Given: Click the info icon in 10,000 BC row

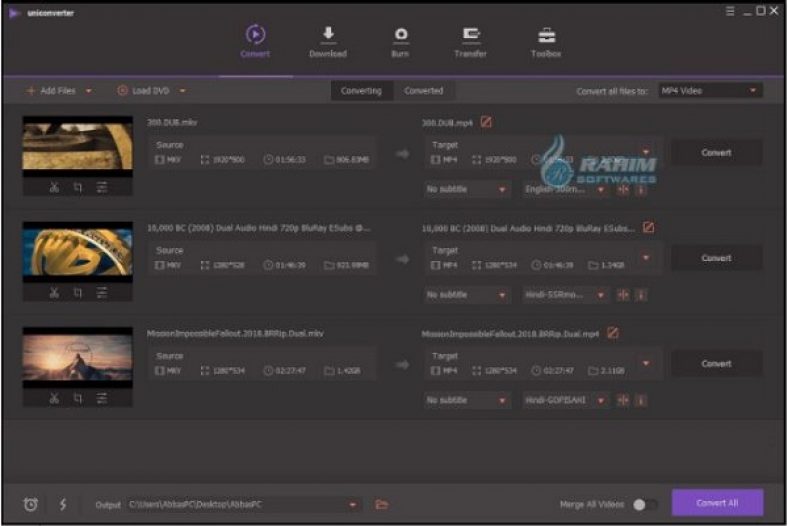Looking at the screenshot, I should (x=641, y=295).
